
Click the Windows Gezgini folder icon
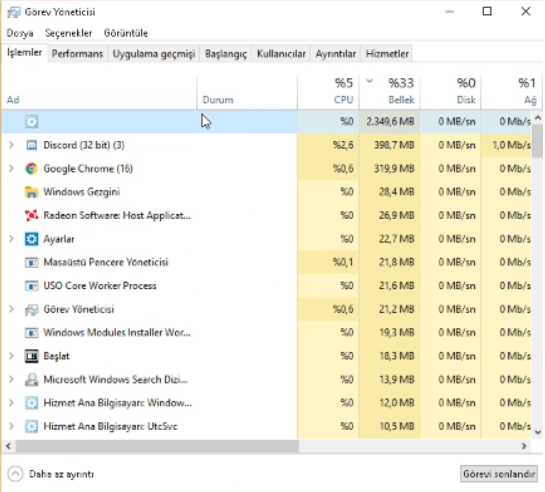pyautogui.click(x=31, y=192)
